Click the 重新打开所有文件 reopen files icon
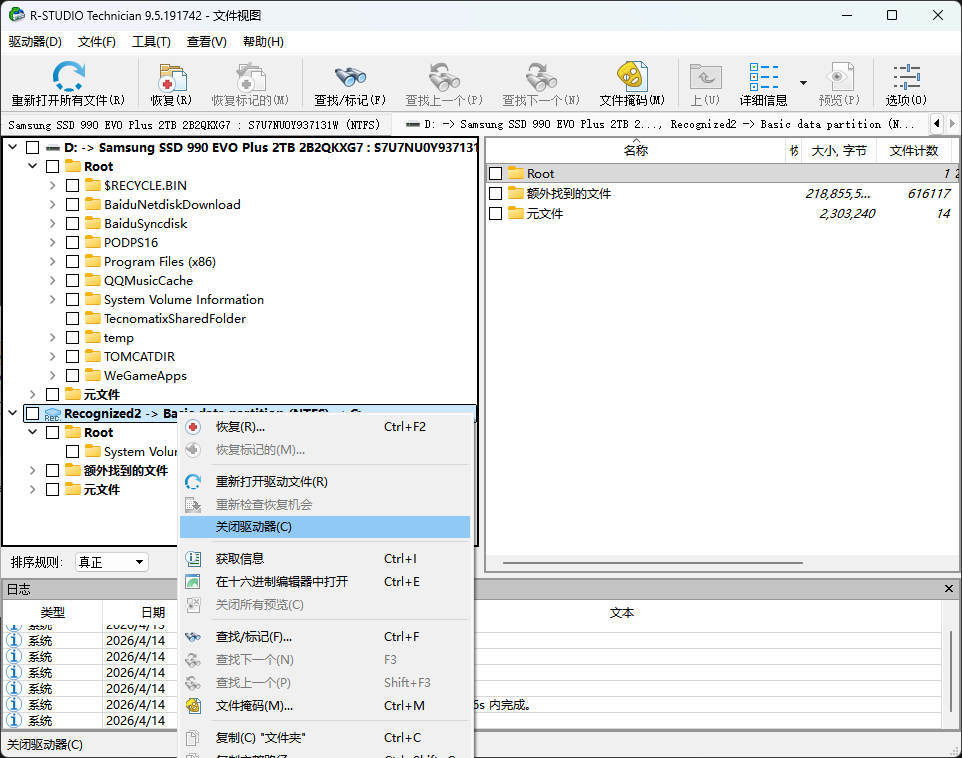Viewport: 962px width, 758px height. pyautogui.click(x=62, y=83)
